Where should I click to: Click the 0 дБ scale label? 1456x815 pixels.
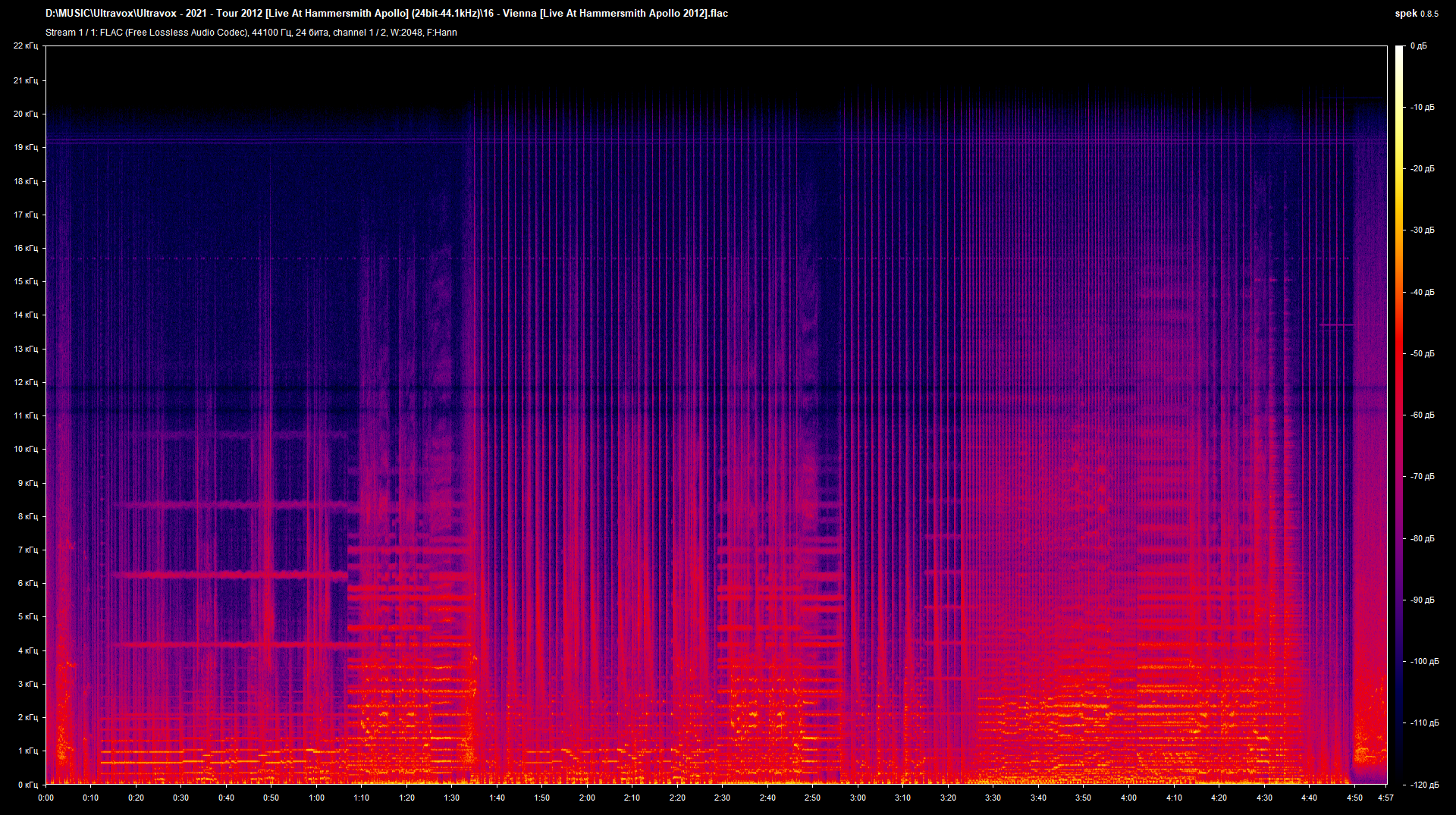pos(1418,46)
